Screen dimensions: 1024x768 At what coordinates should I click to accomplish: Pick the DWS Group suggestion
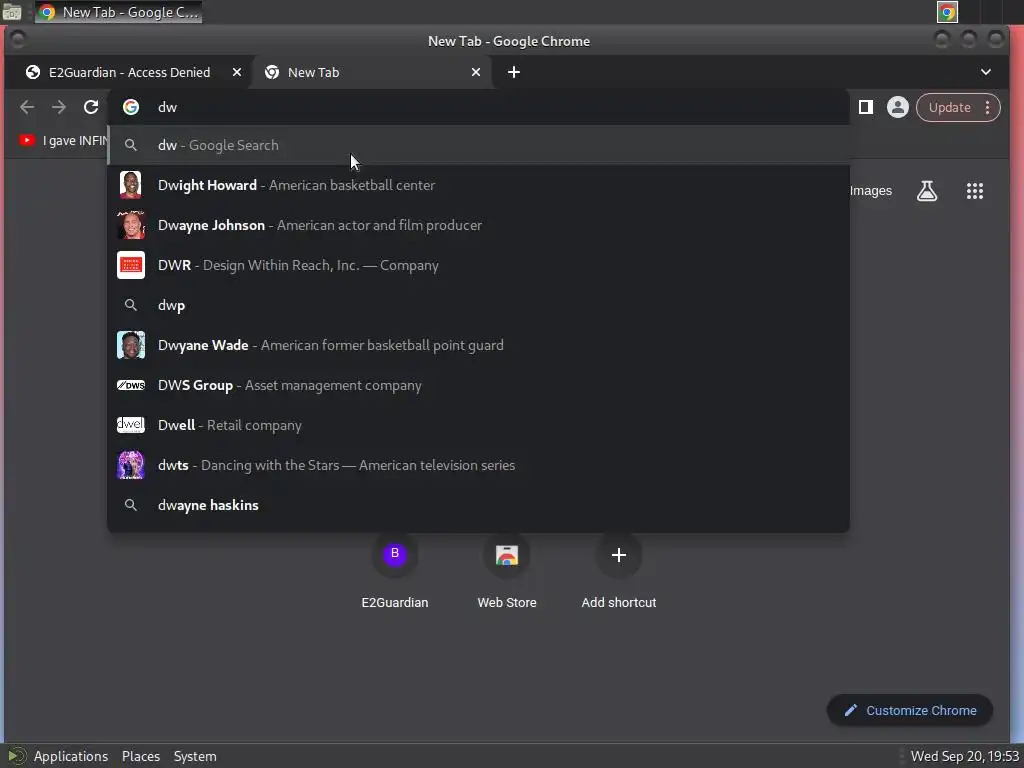pyautogui.click(x=478, y=385)
